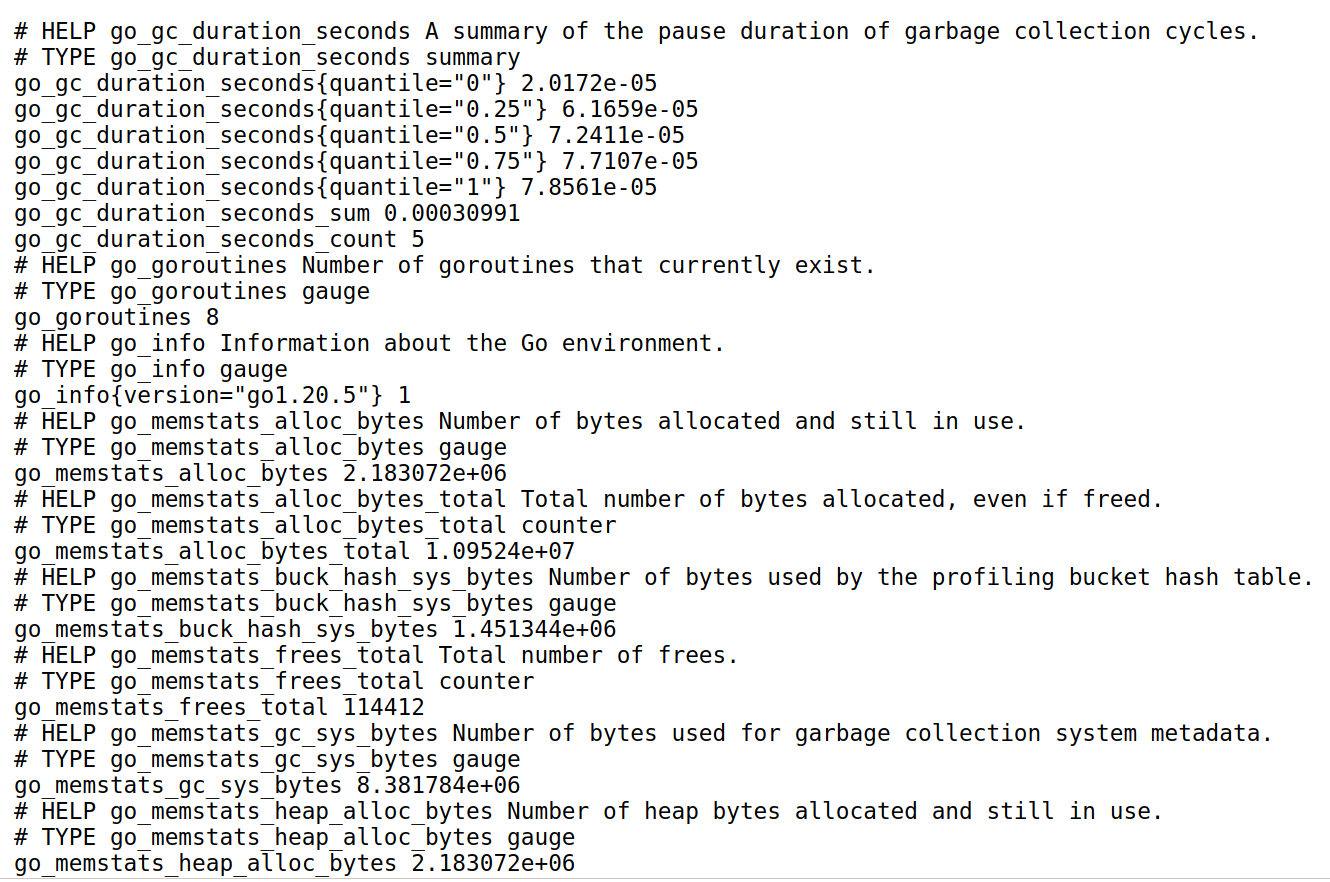Click the TYPE go_info gauge line
The height and width of the screenshot is (882, 1330).
[x=151, y=370]
